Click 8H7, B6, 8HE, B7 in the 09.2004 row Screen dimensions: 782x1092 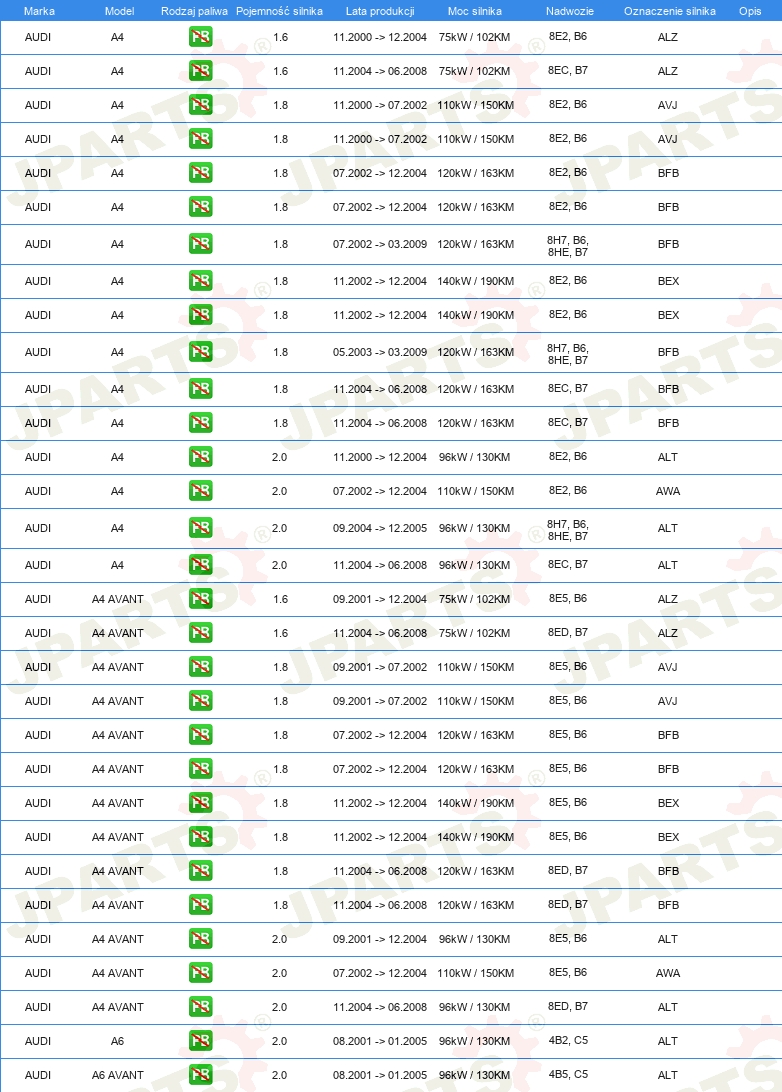coord(568,530)
